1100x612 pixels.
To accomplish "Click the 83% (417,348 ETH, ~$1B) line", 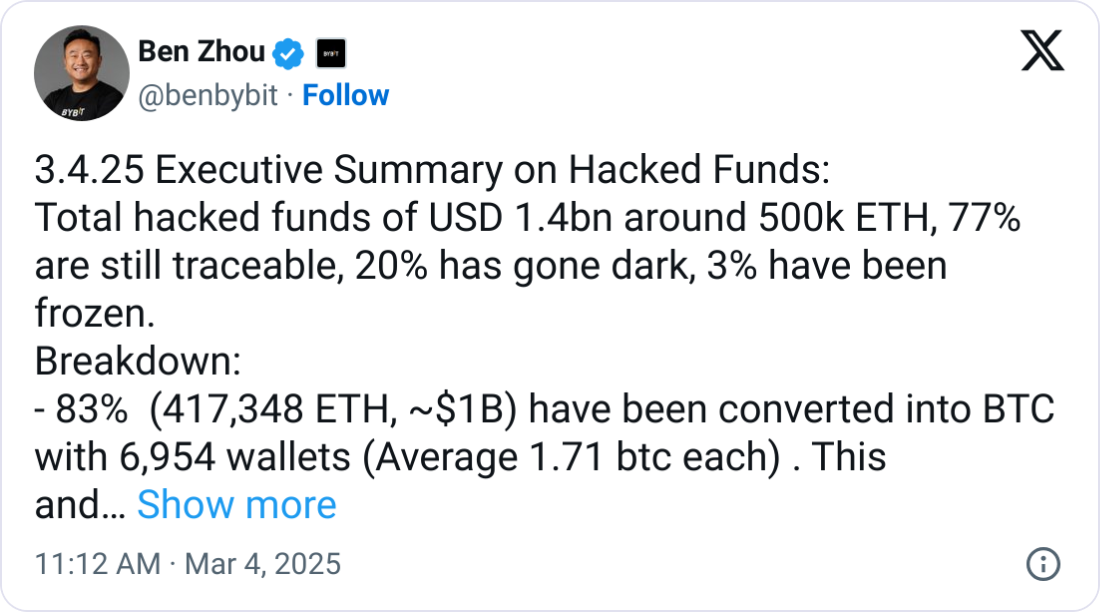I will pyautogui.click(x=544, y=410).
